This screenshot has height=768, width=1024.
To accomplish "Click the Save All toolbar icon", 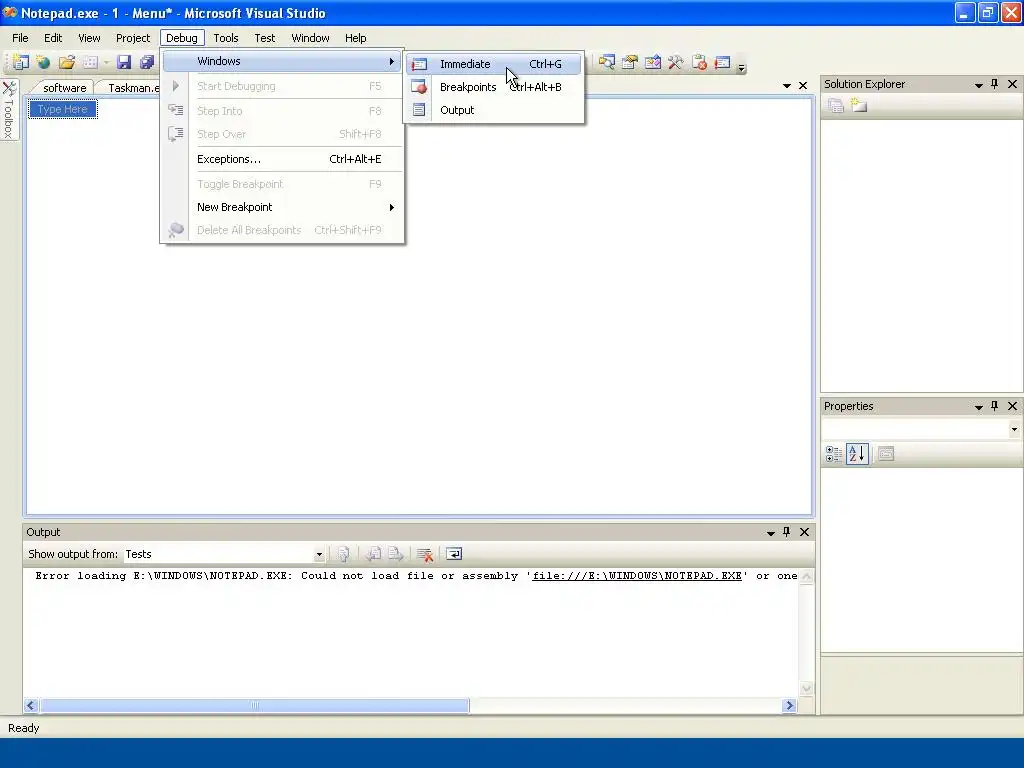I will [x=147, y=62].
